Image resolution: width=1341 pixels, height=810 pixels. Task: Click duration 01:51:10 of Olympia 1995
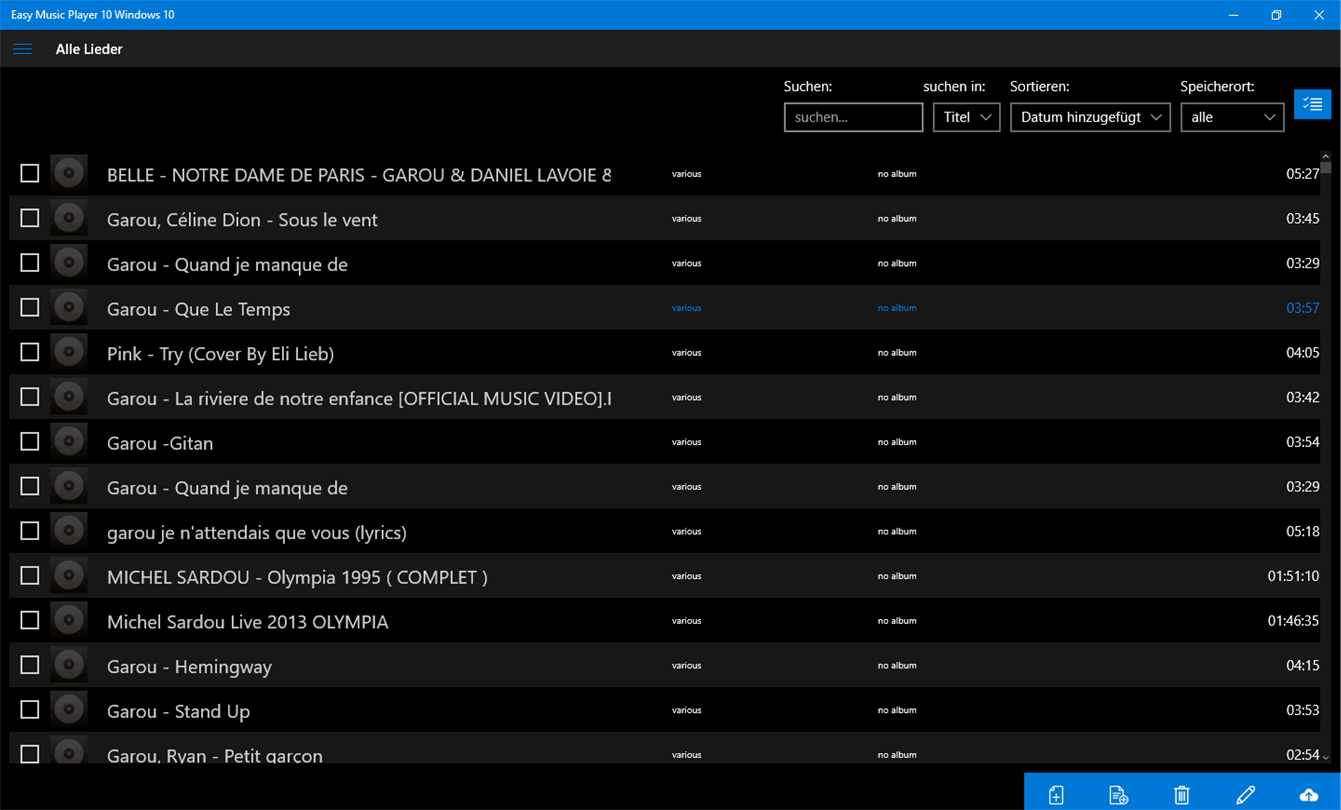(x=1293, y=576)
